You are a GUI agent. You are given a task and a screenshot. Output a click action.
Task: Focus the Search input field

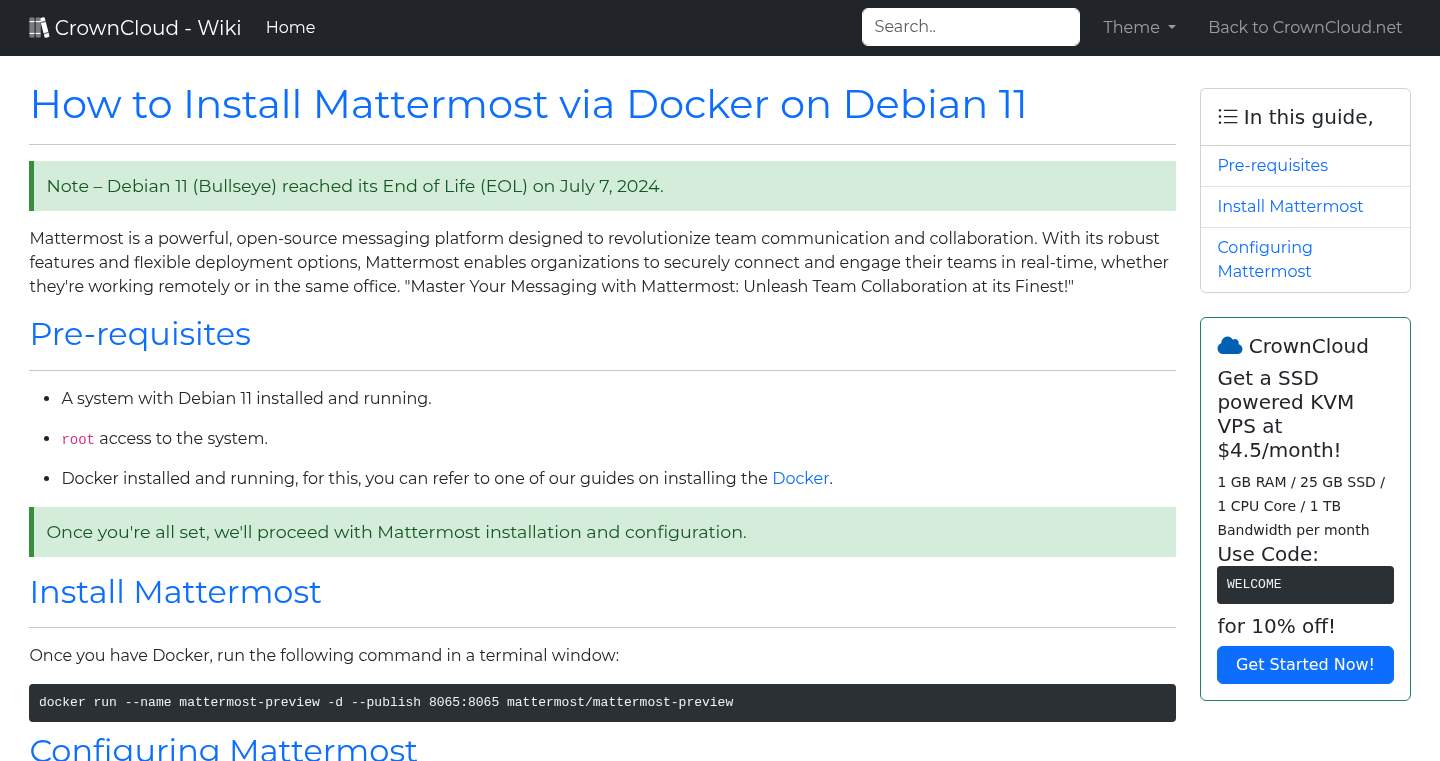point(970,27)
